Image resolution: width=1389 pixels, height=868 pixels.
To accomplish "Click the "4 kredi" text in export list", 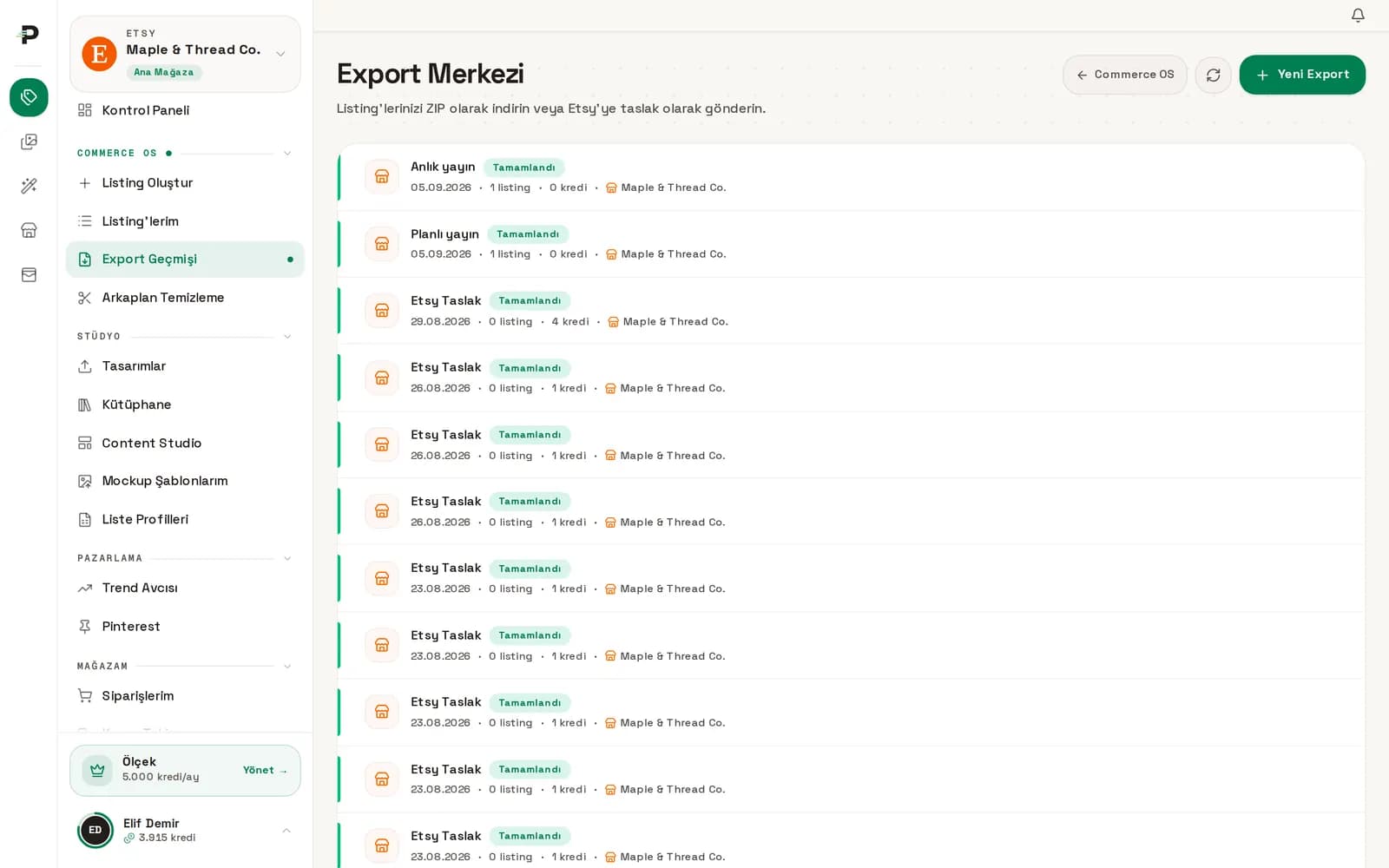I will [570, 321].
